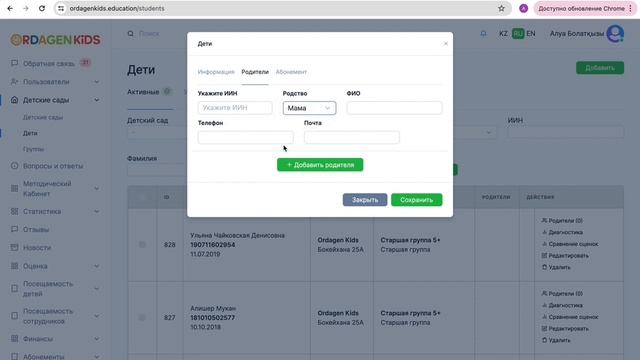The height and width of the screenshot is (360, 640).
Task: Click Удалить for student 827
Action: (x=556, y=340)
